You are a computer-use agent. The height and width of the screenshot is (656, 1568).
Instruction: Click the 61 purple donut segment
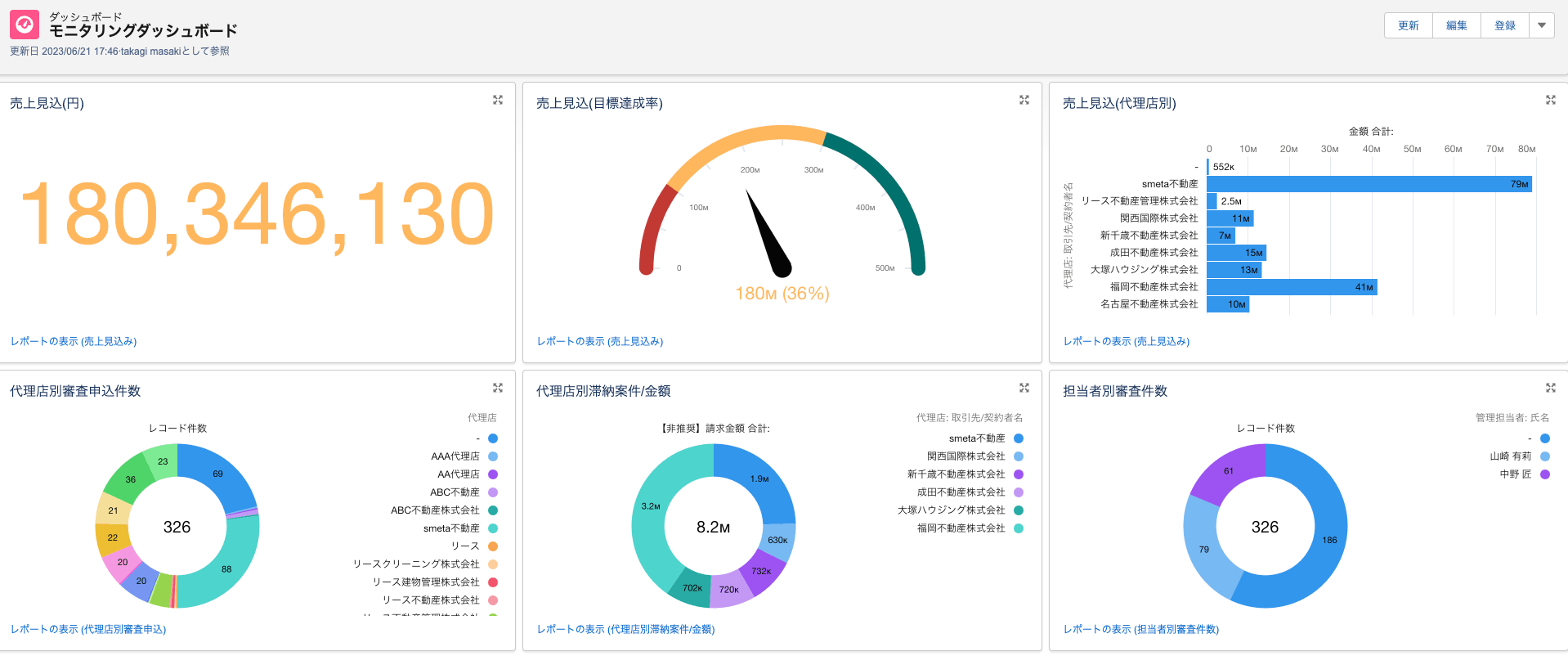pos(1229,472)
